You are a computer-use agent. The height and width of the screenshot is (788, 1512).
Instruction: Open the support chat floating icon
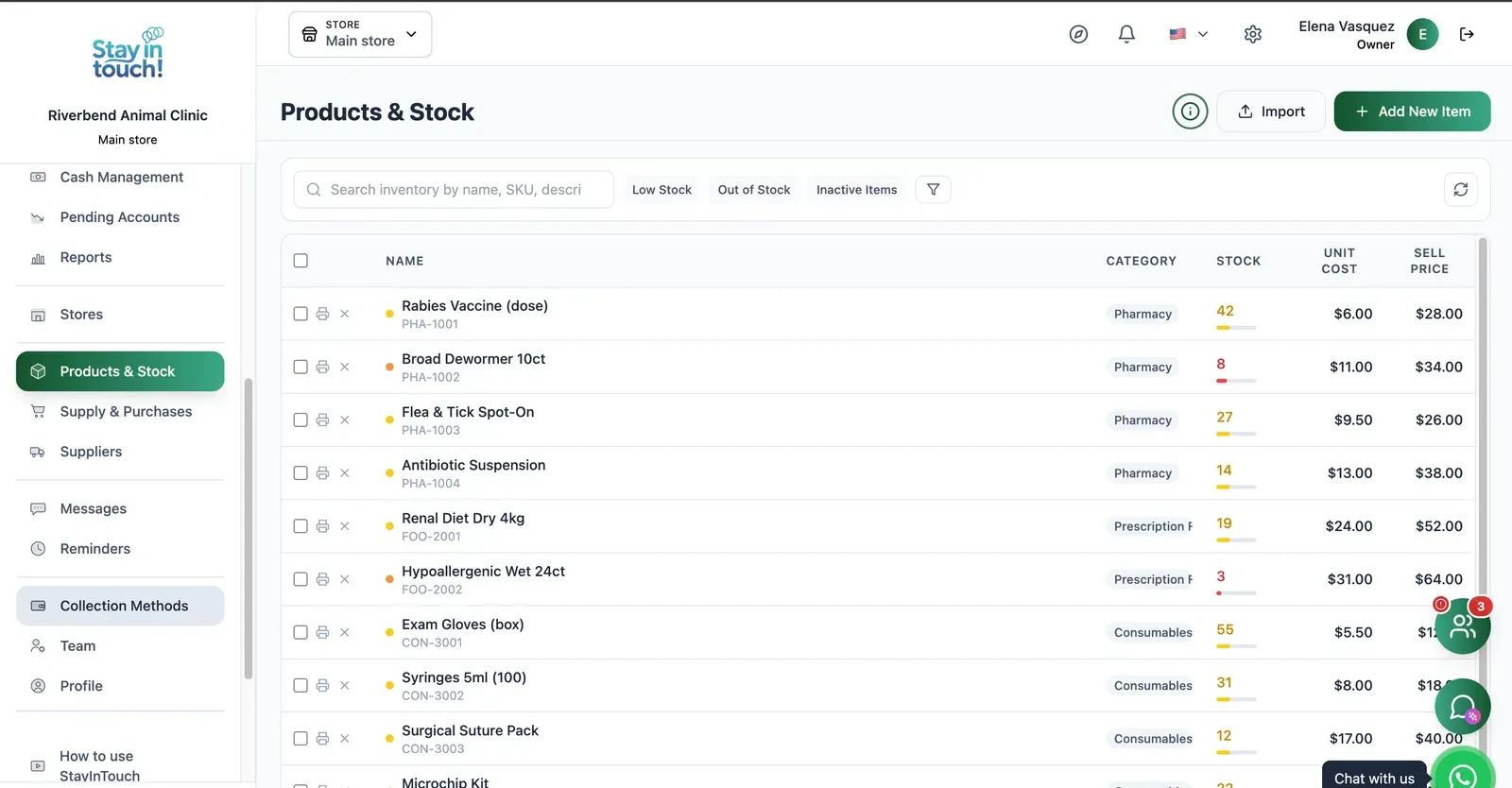pos(1463,707)
